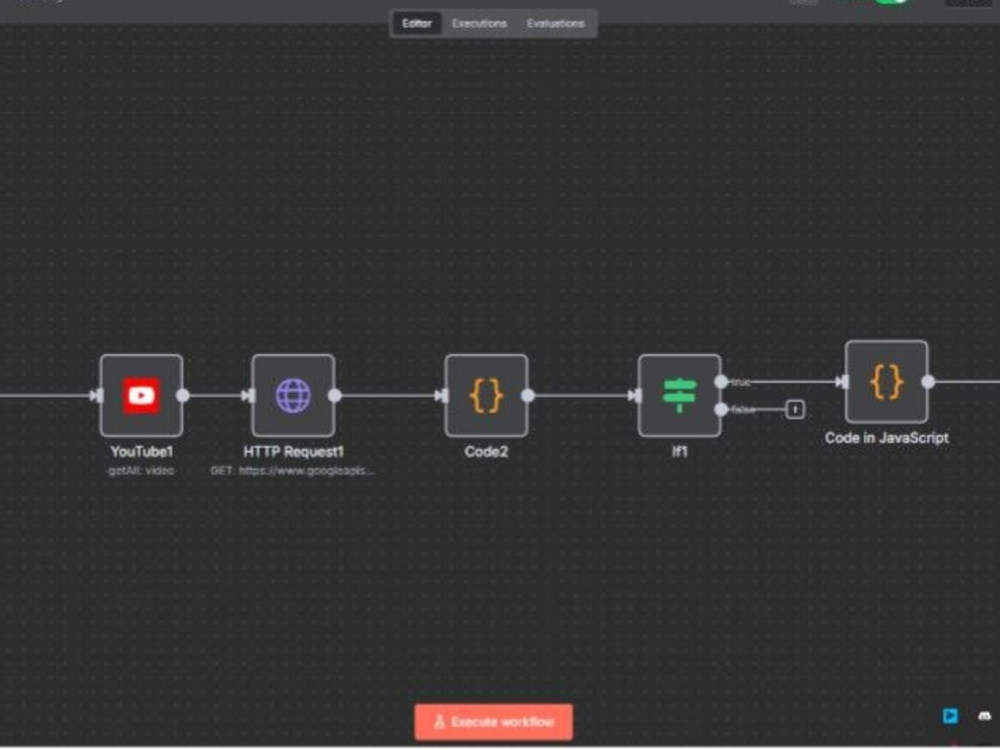Click the output connector of Code in JavaScript
The image size is (1000, 750).
[x=929, y=381]
